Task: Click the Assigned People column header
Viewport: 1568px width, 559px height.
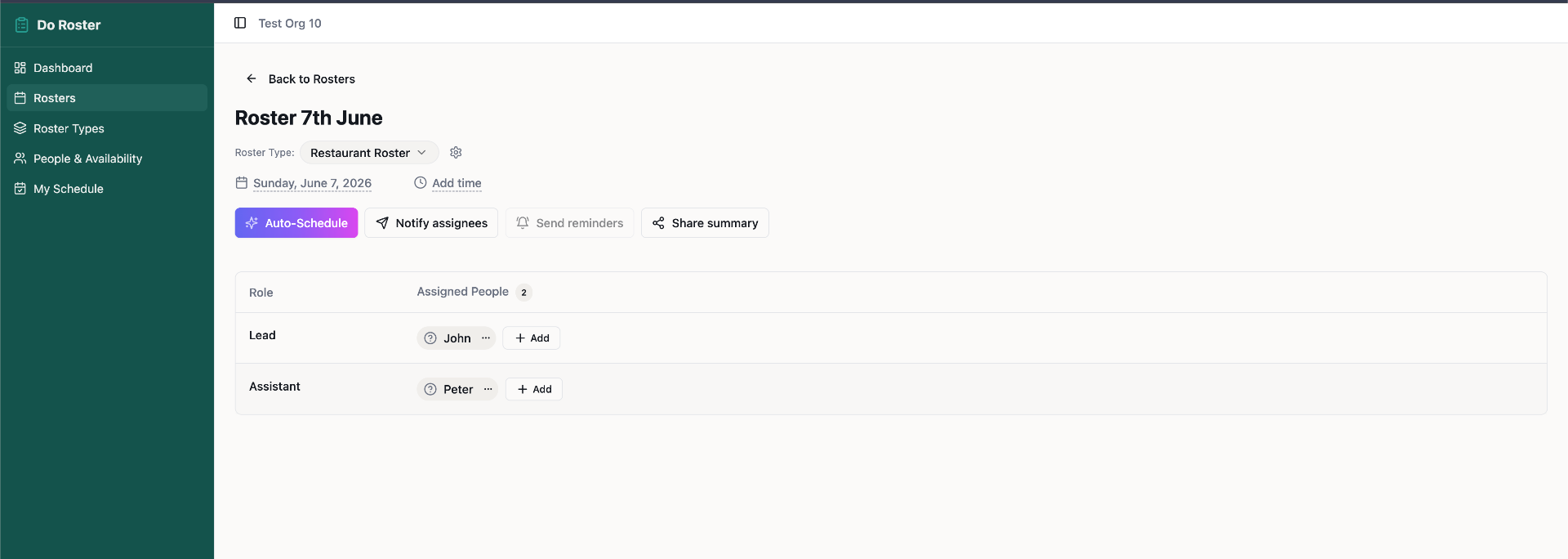Action: coord(463,292)
